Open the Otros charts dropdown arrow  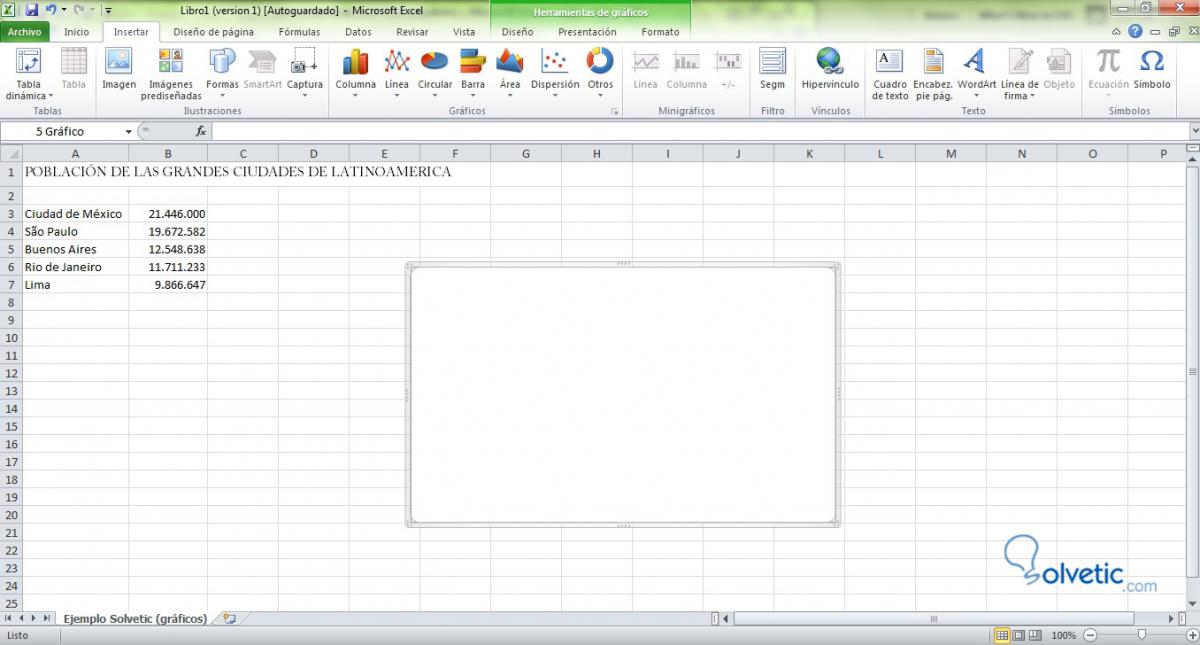tap(600, 97)
